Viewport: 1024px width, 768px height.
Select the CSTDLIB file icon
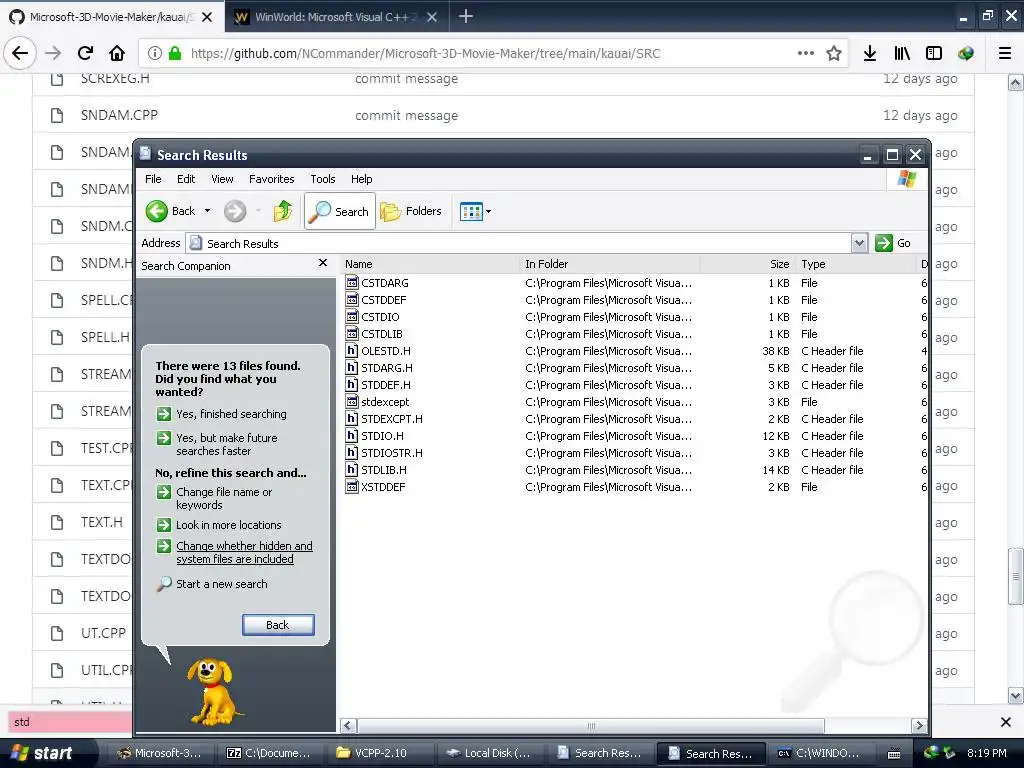click(x=352, y=334)
